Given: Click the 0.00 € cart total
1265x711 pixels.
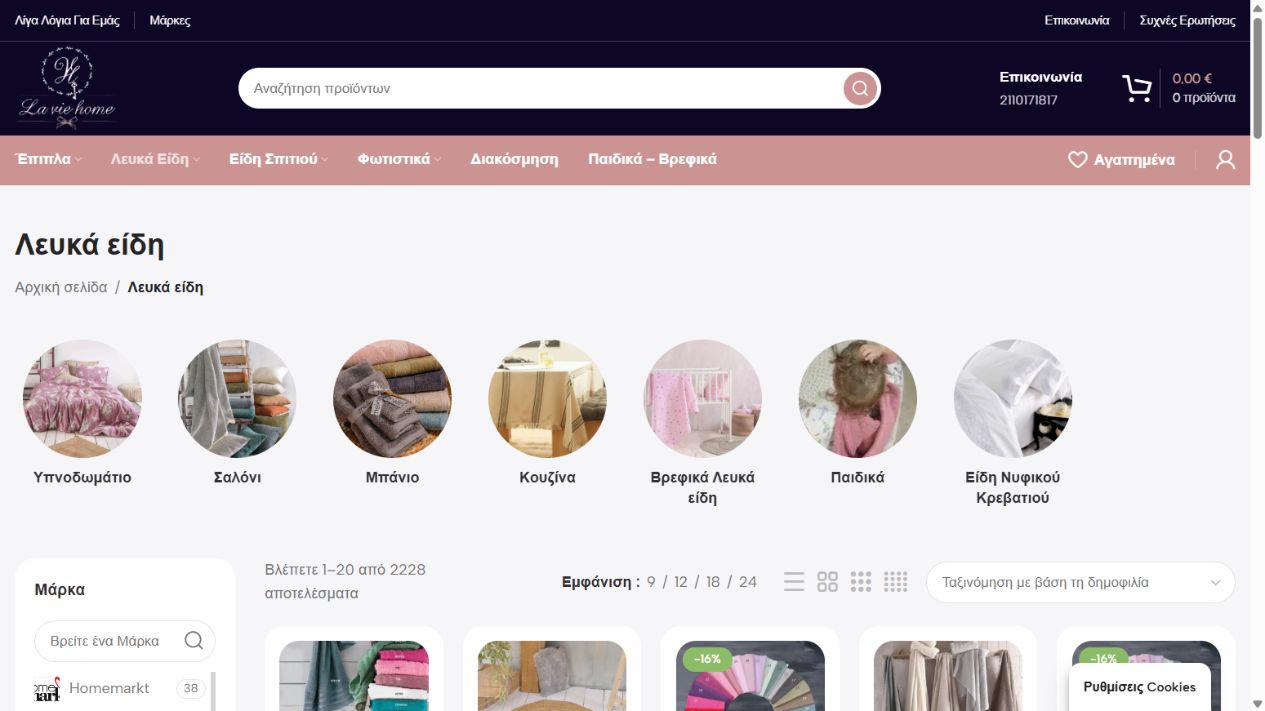Looking at the screenshot, I should 1192,78.
